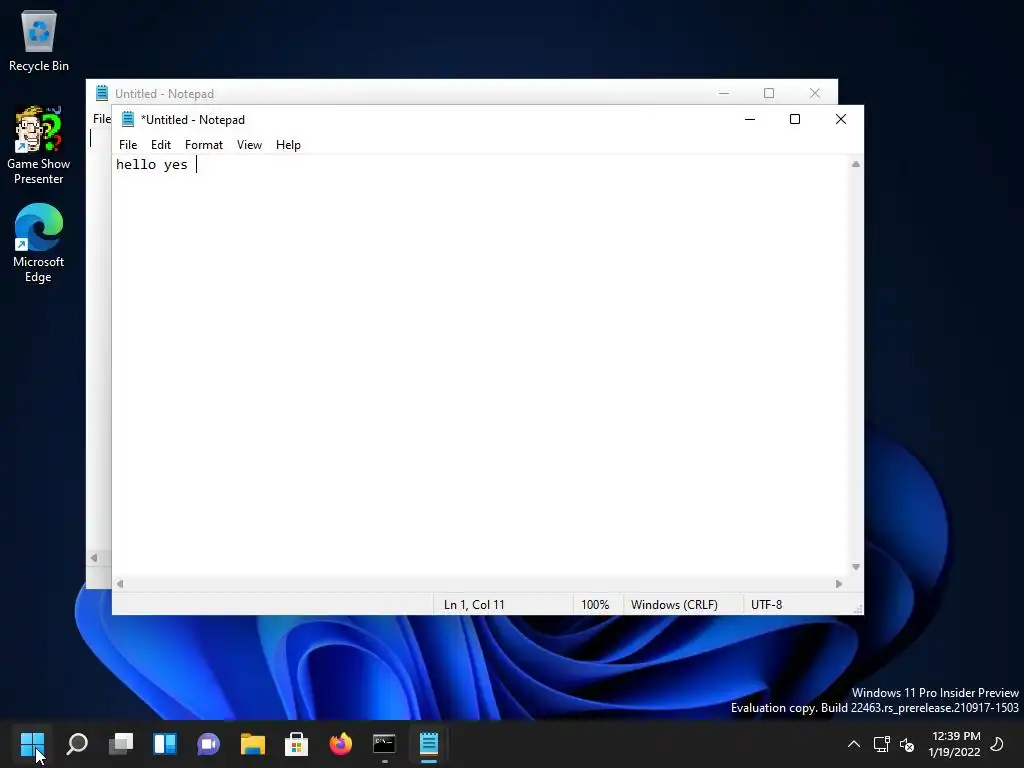Screen dimensions: 1024x768
Task: Maximize the front *Untitled Notepad window
Action: (795, 119)
